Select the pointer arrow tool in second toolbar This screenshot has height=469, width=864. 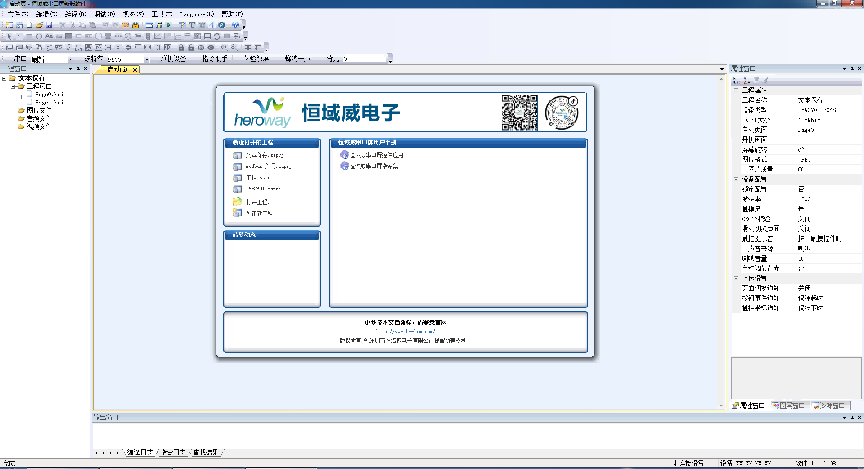tap(9, 35)
